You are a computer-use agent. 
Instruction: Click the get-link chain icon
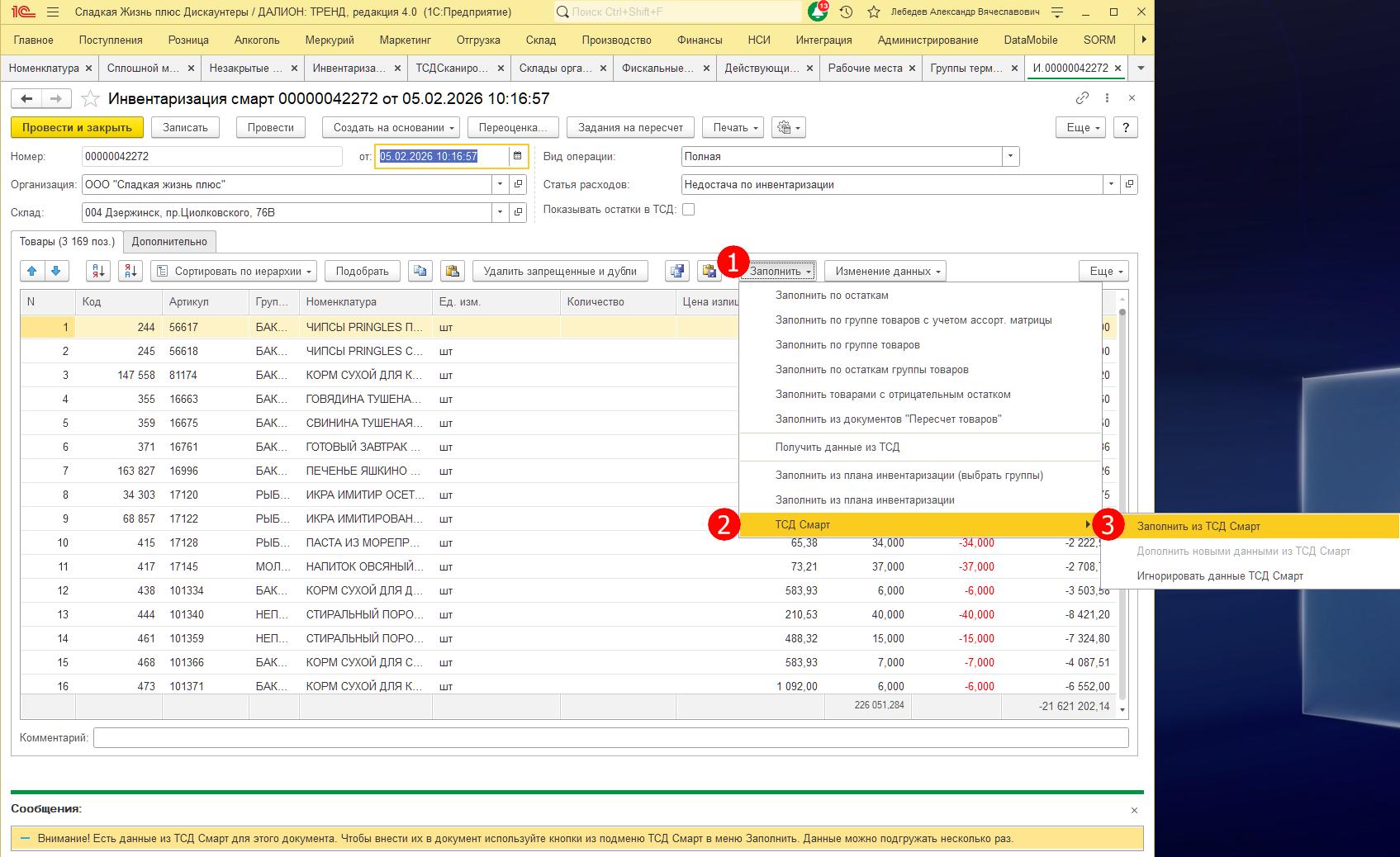tap(1082, 98)
